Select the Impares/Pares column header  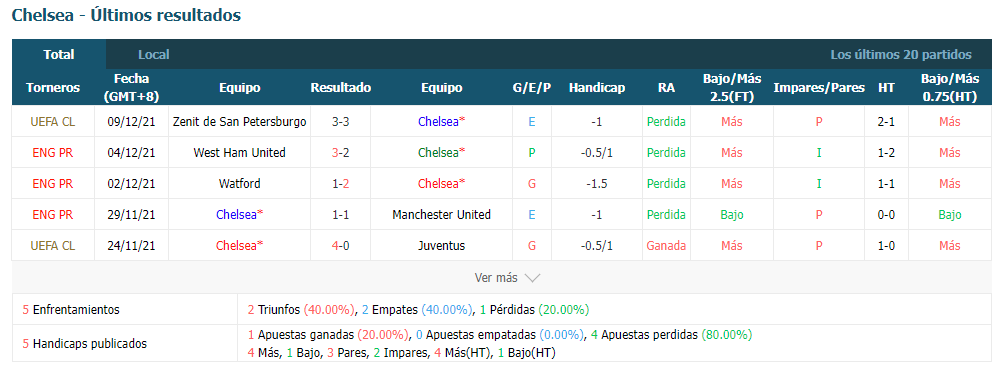coord(819,88)
